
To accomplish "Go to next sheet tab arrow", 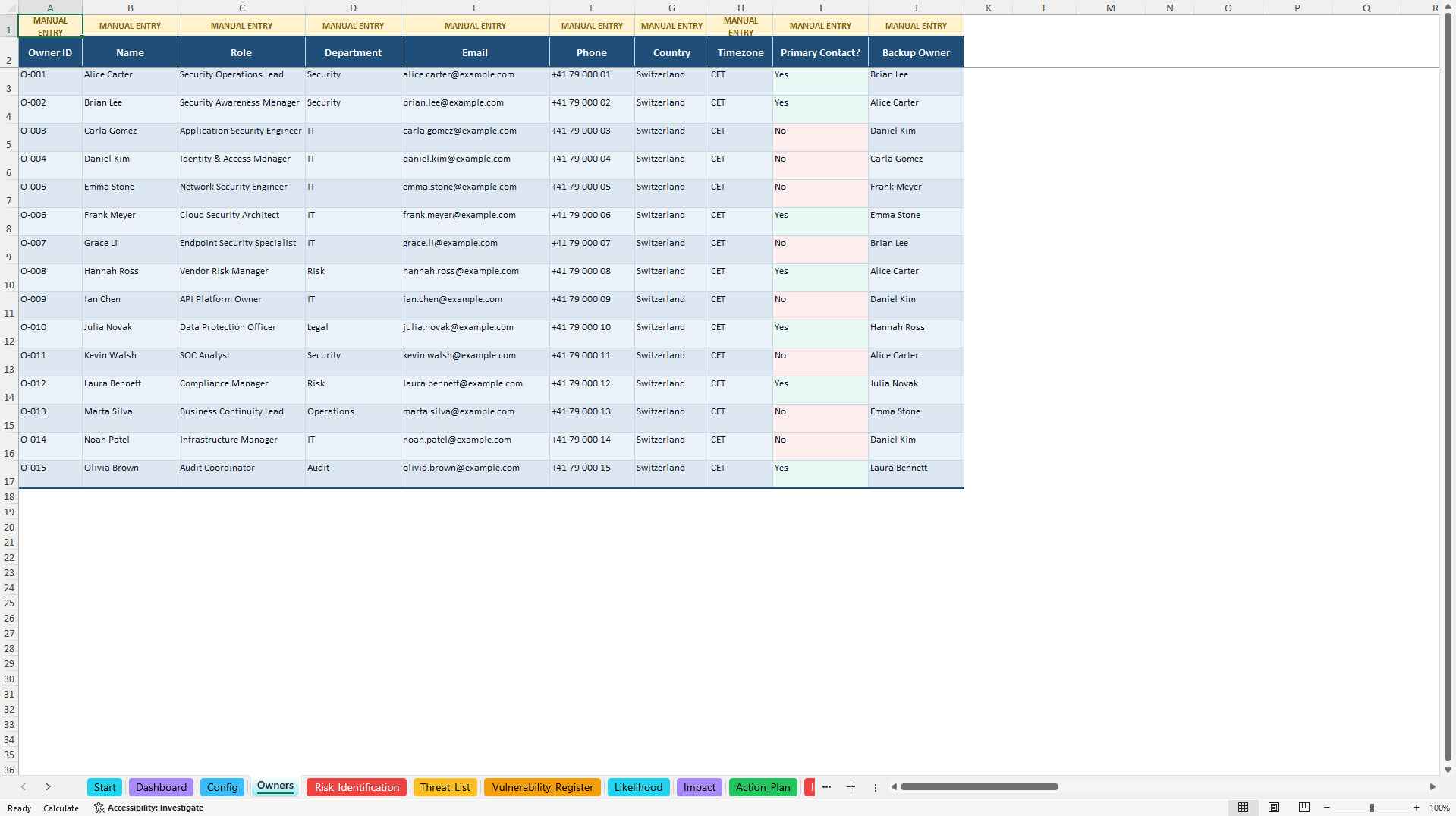I will click(48, 787).
